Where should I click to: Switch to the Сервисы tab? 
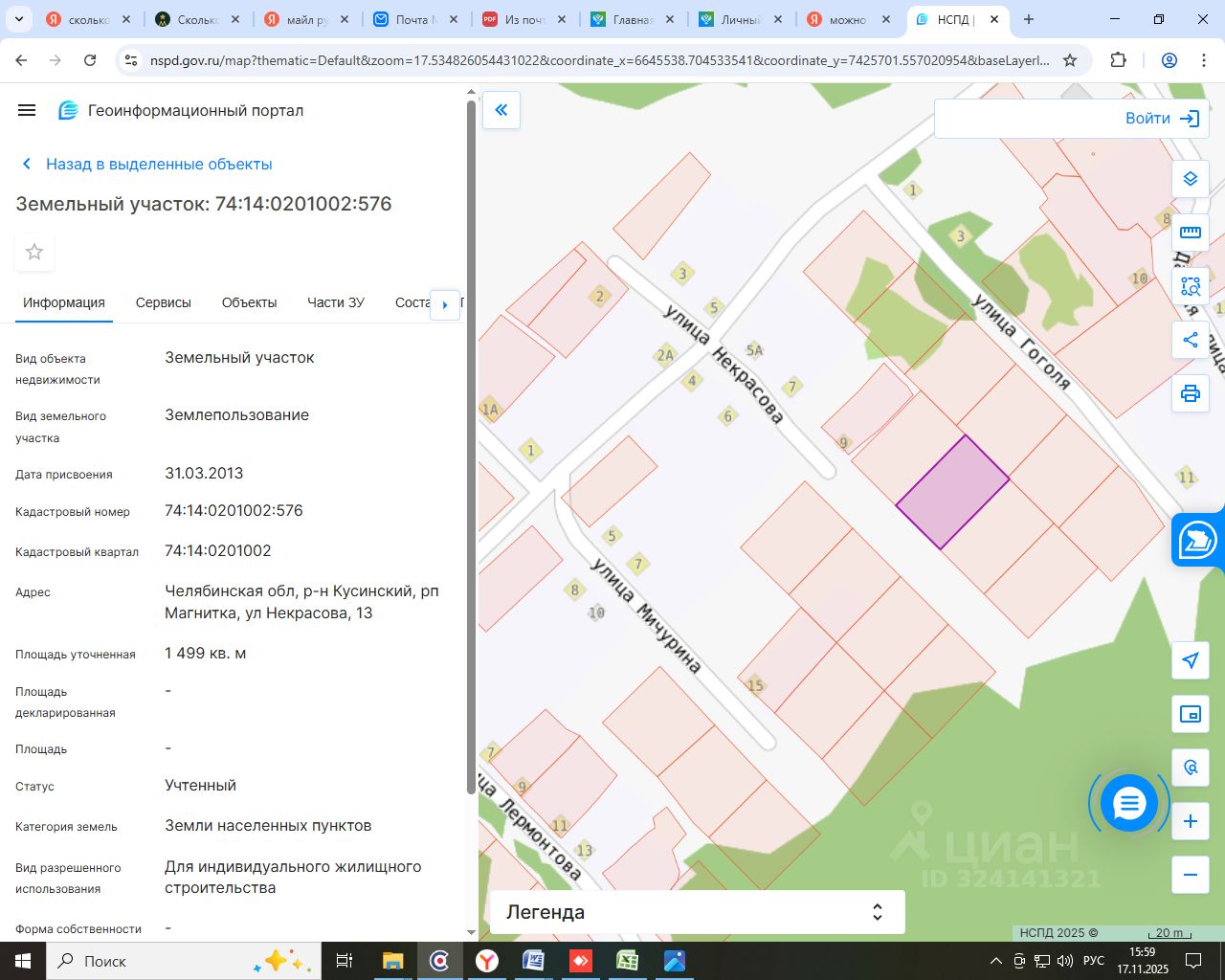tap(163, 302)
